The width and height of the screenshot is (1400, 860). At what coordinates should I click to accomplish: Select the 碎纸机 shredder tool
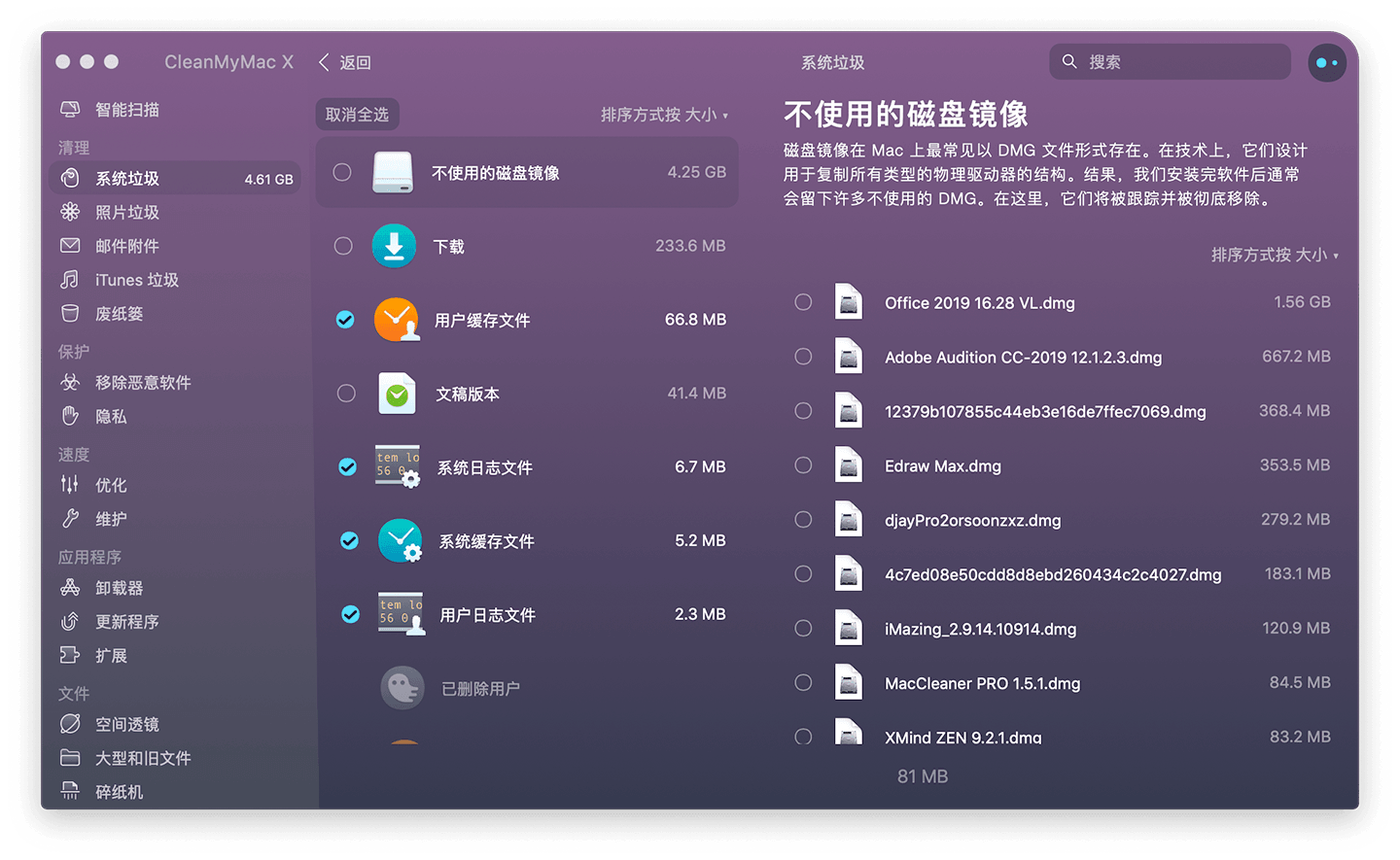110,791
